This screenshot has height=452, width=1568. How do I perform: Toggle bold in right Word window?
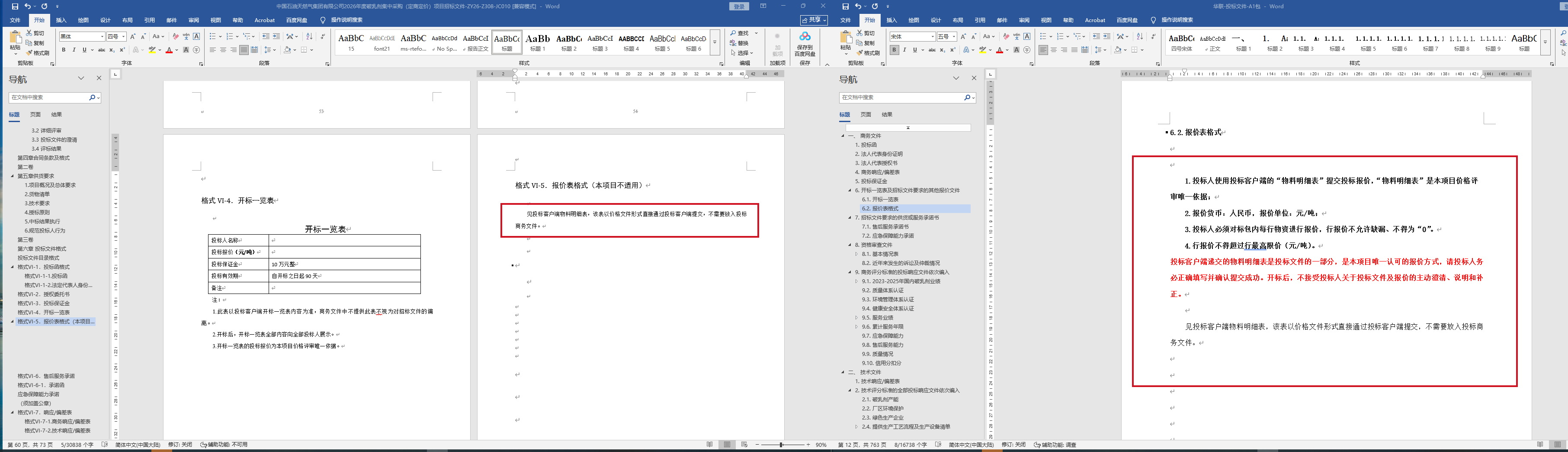click(x=894, y=50)
